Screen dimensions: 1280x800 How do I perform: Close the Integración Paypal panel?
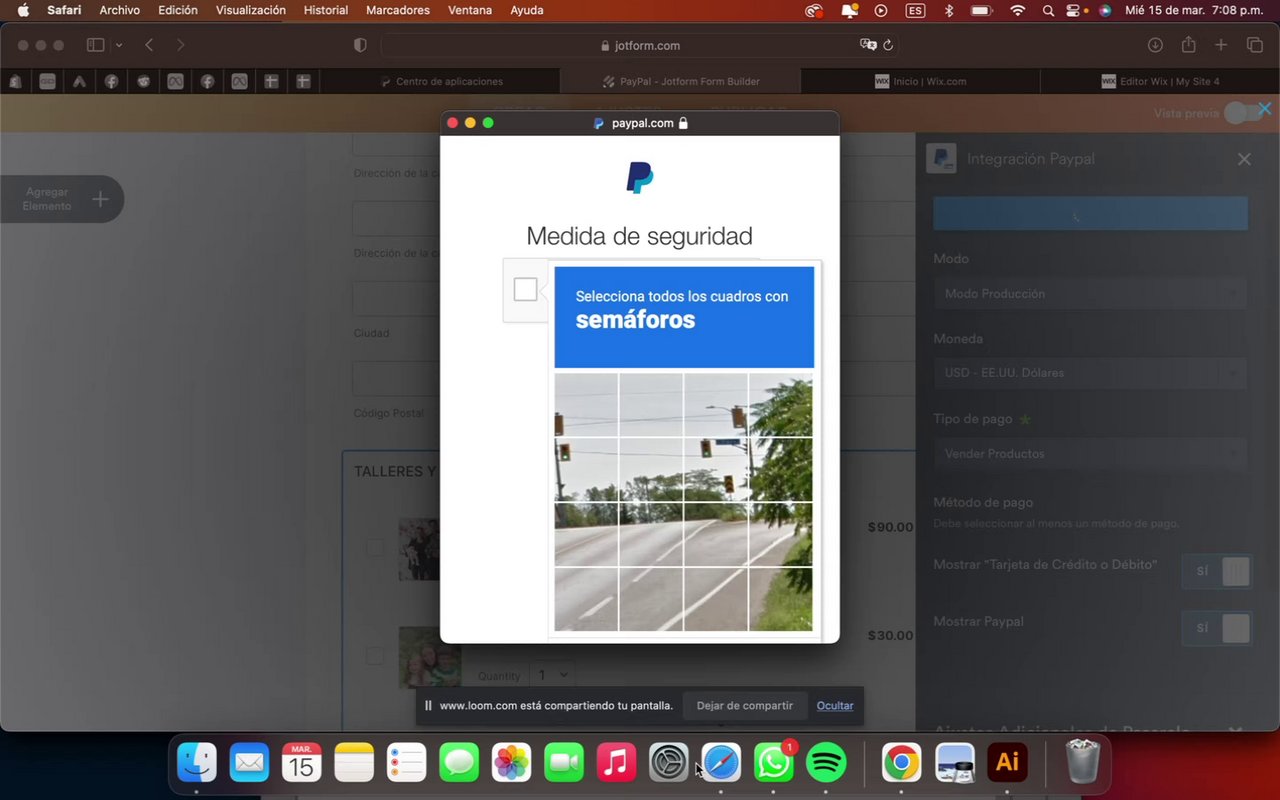(x=1244, y=159)
